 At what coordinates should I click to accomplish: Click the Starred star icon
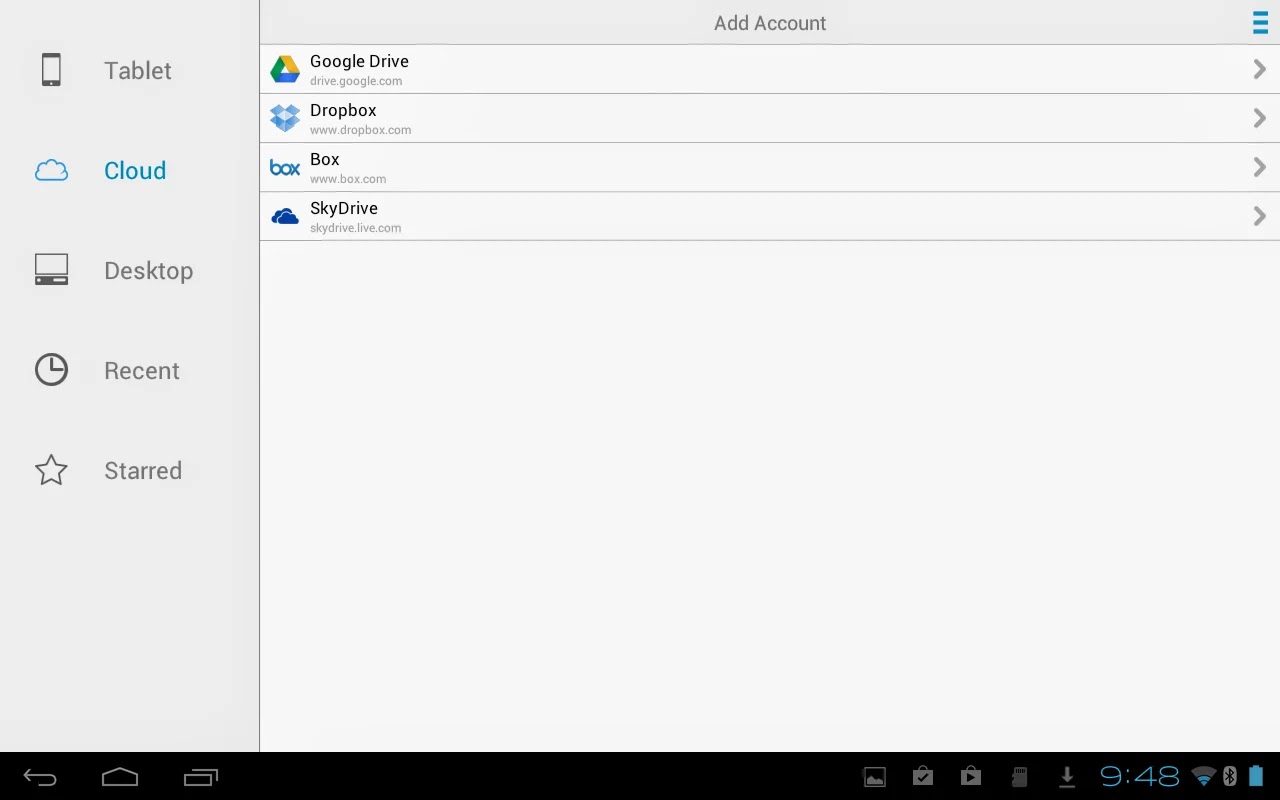pos(50,470)
